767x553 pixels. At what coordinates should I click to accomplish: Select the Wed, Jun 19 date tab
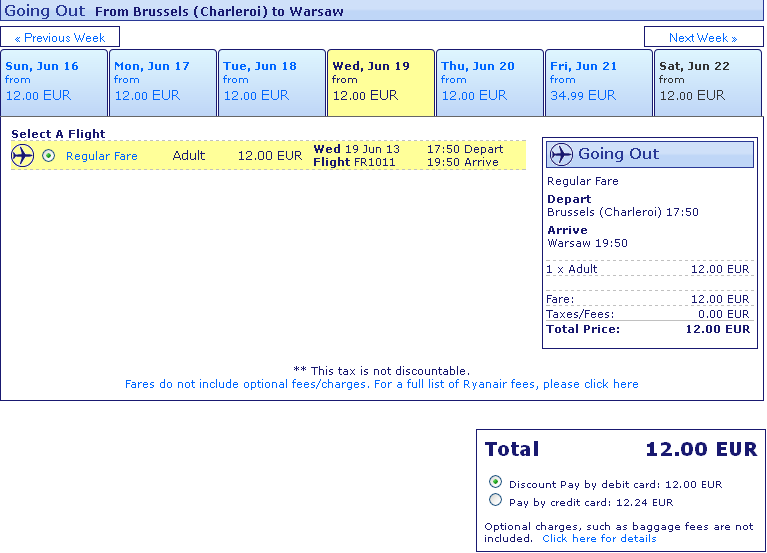point(381,83)
